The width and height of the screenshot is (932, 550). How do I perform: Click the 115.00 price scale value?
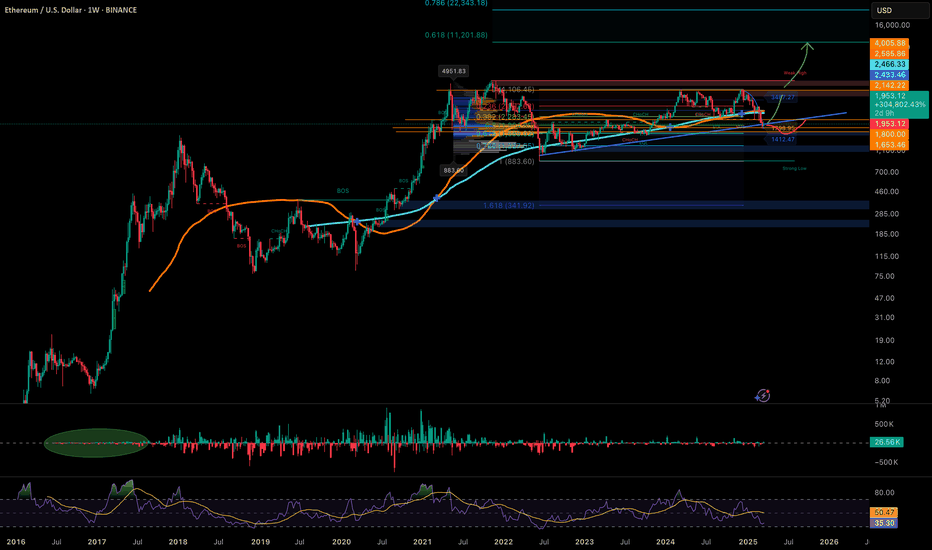[886, 256]
